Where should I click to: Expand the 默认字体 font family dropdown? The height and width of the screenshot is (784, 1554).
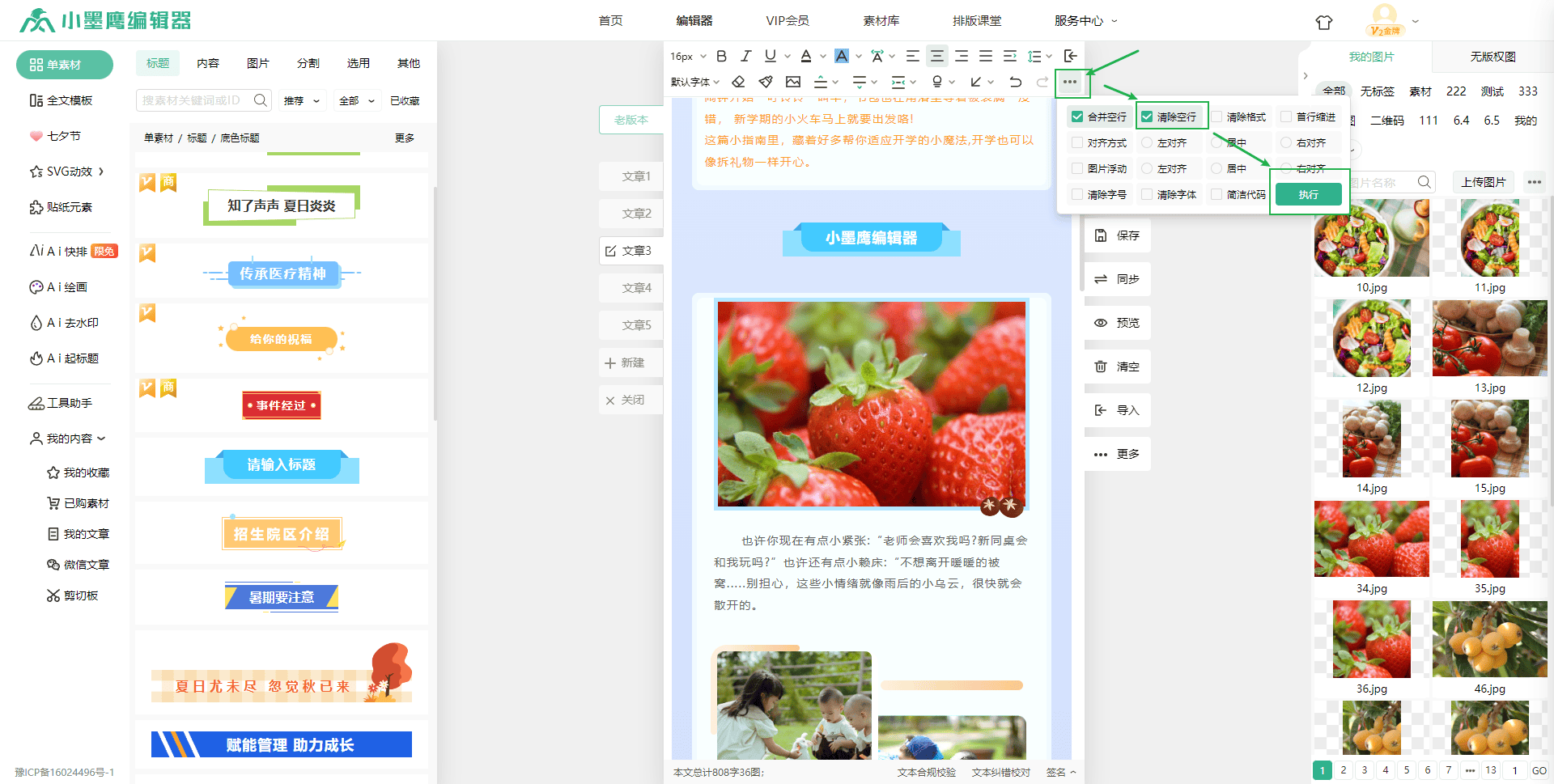pos(694,82)
